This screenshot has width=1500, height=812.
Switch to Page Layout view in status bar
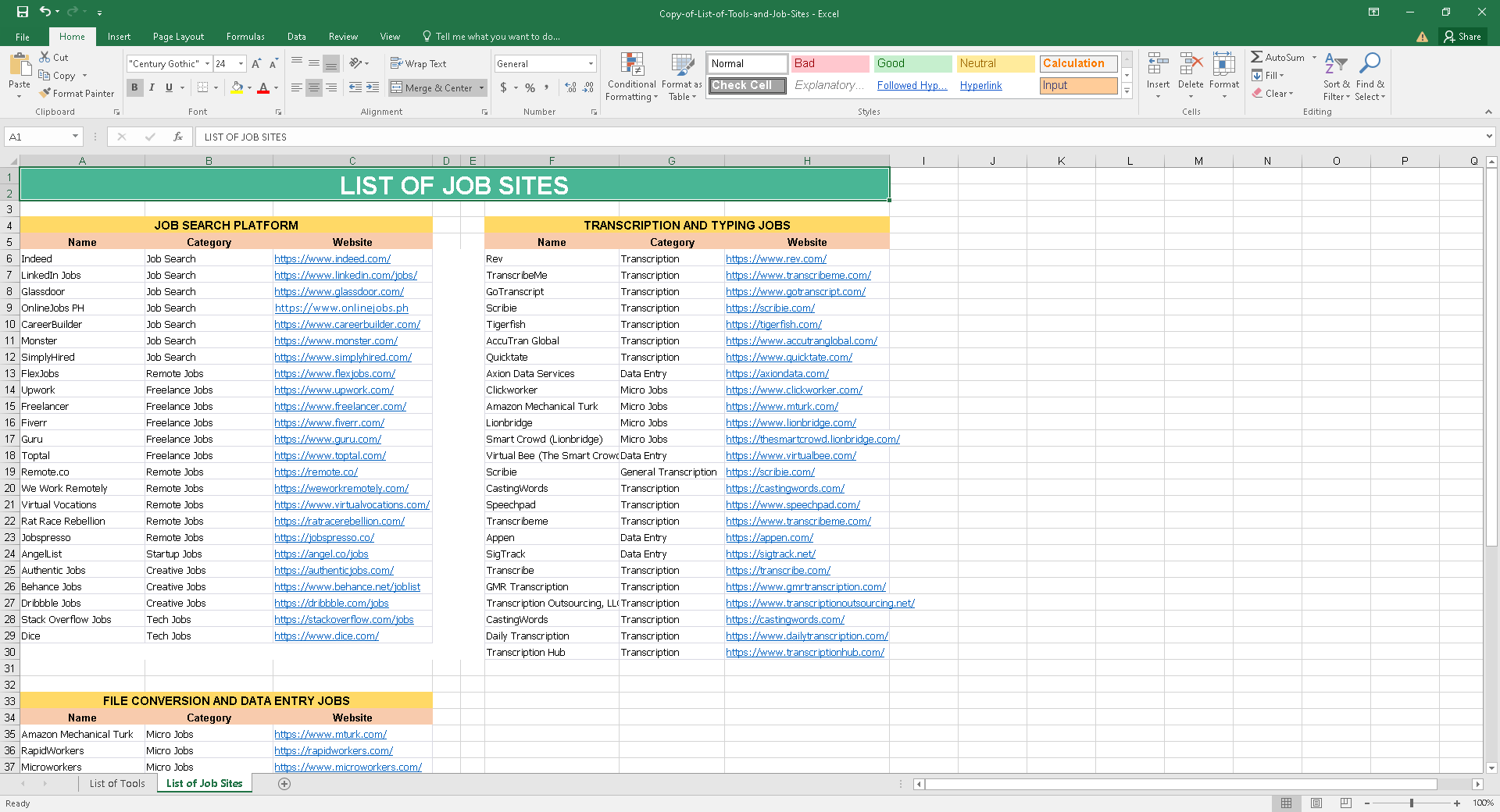tap(1316, 803)
